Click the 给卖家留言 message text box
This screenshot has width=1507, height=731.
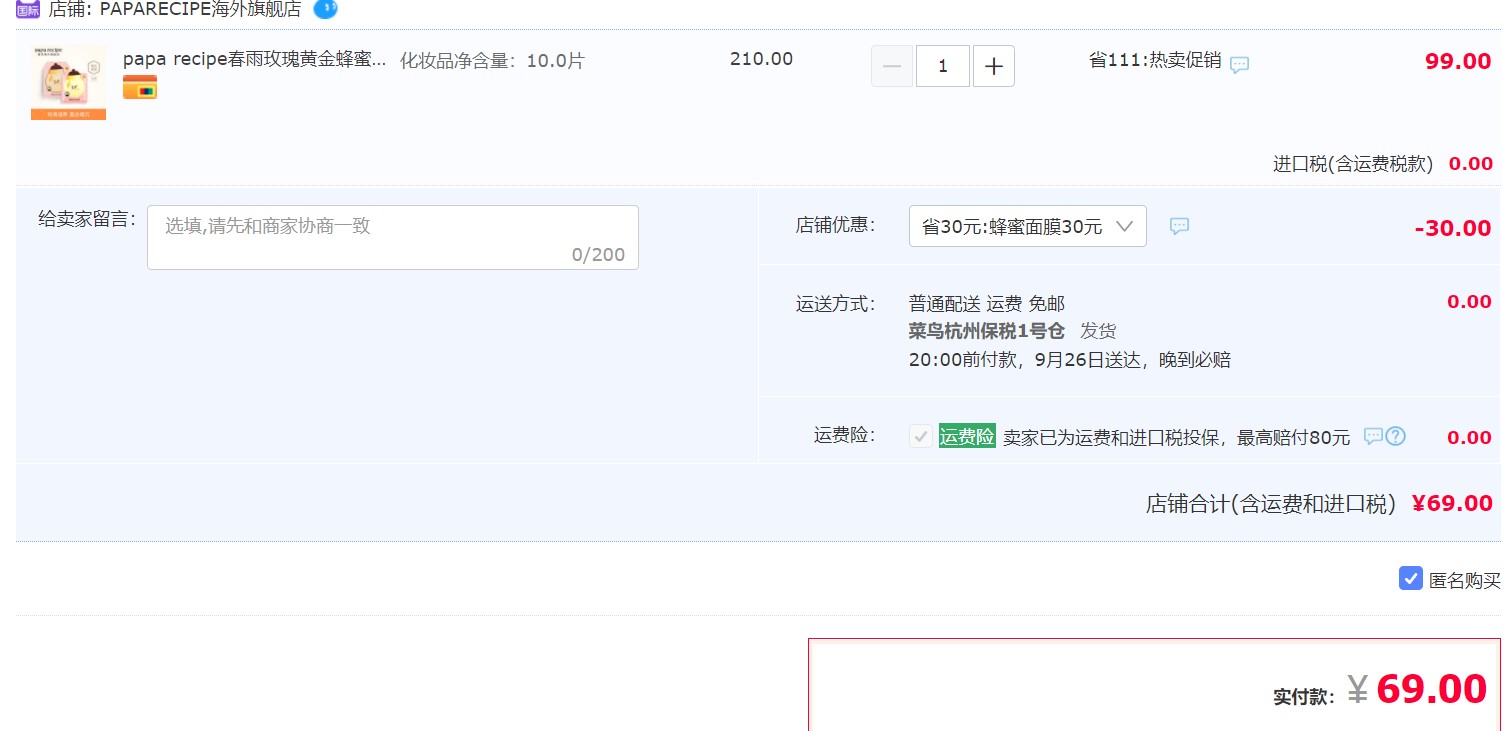tap(393, 238)
